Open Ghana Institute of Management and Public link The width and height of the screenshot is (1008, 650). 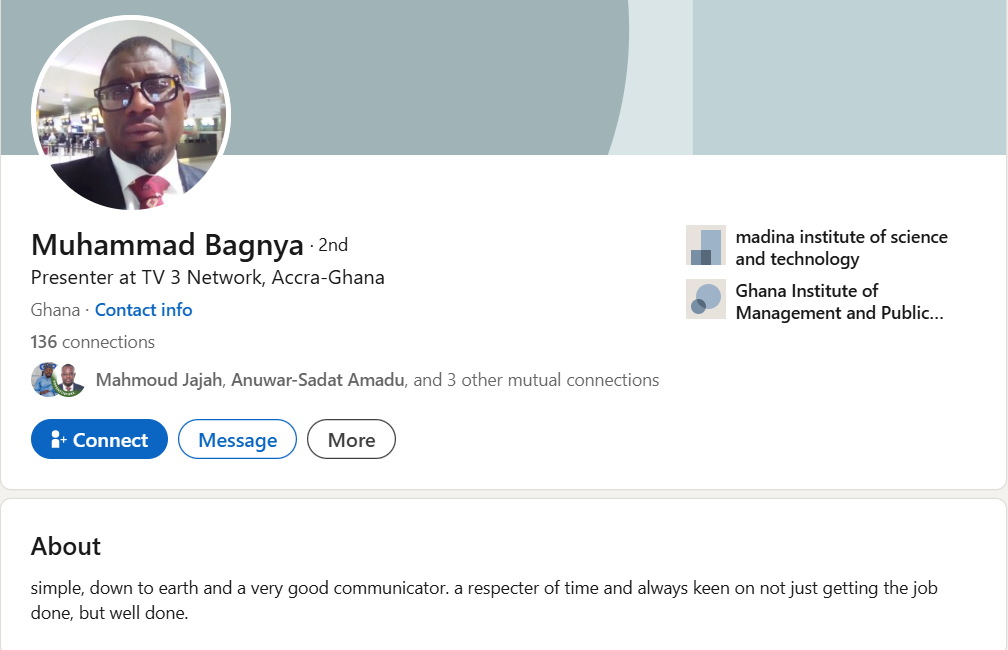(x=840, y=302)
